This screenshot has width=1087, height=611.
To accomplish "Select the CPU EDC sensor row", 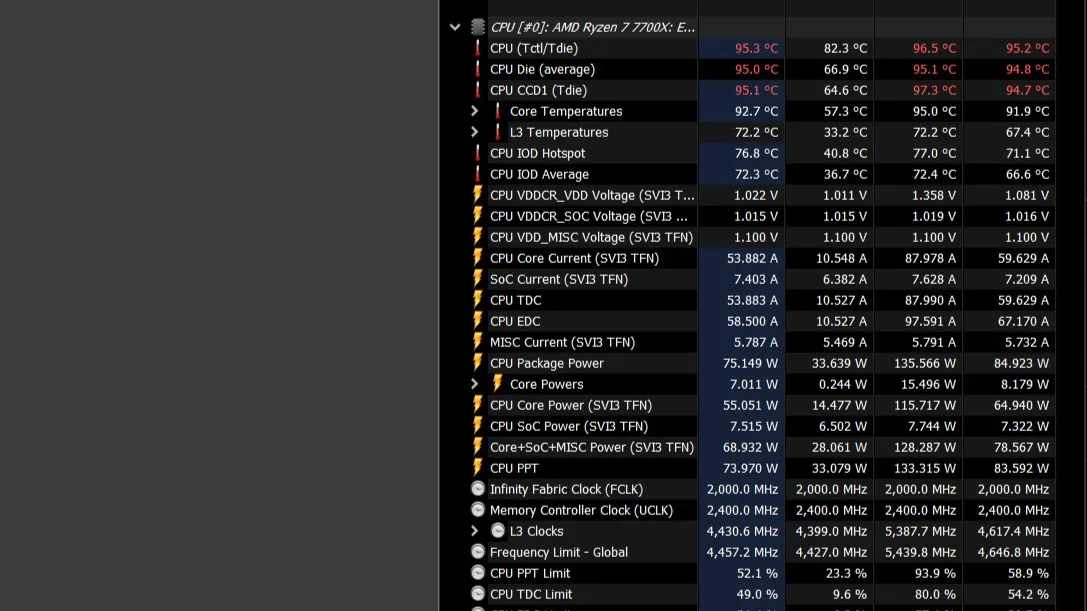I will pyautogui.click(x=515, y=321).
